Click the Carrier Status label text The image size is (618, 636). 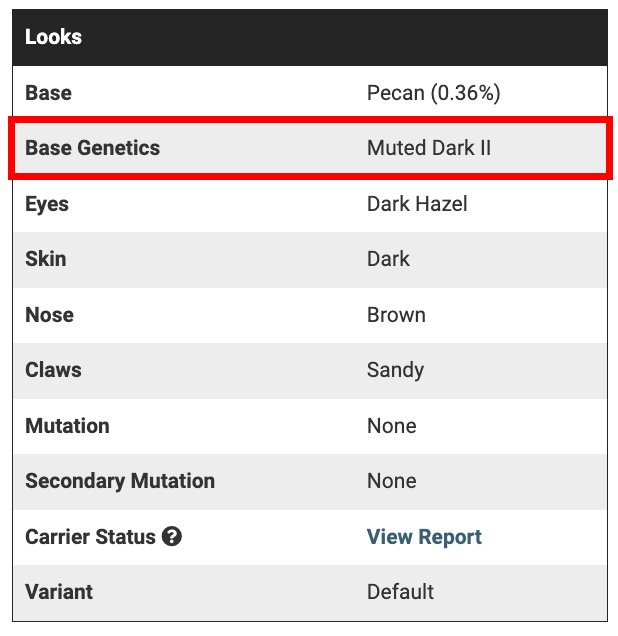[x=90, y=537]
